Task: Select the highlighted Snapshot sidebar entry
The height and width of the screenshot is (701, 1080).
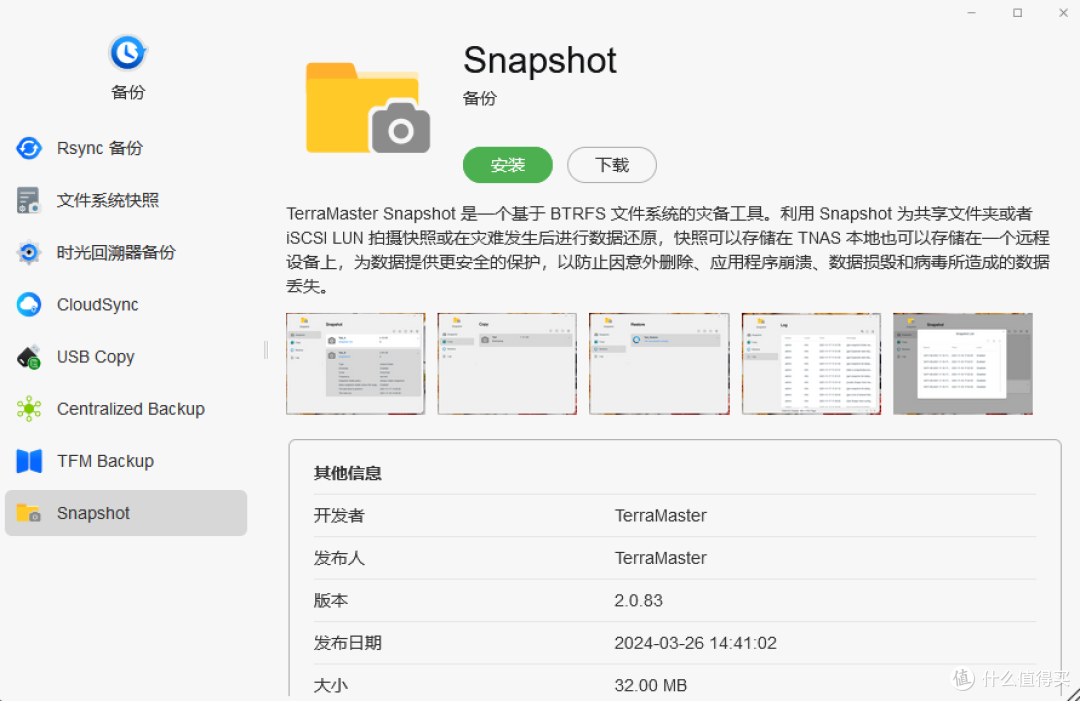Action: tap(126, 513)
